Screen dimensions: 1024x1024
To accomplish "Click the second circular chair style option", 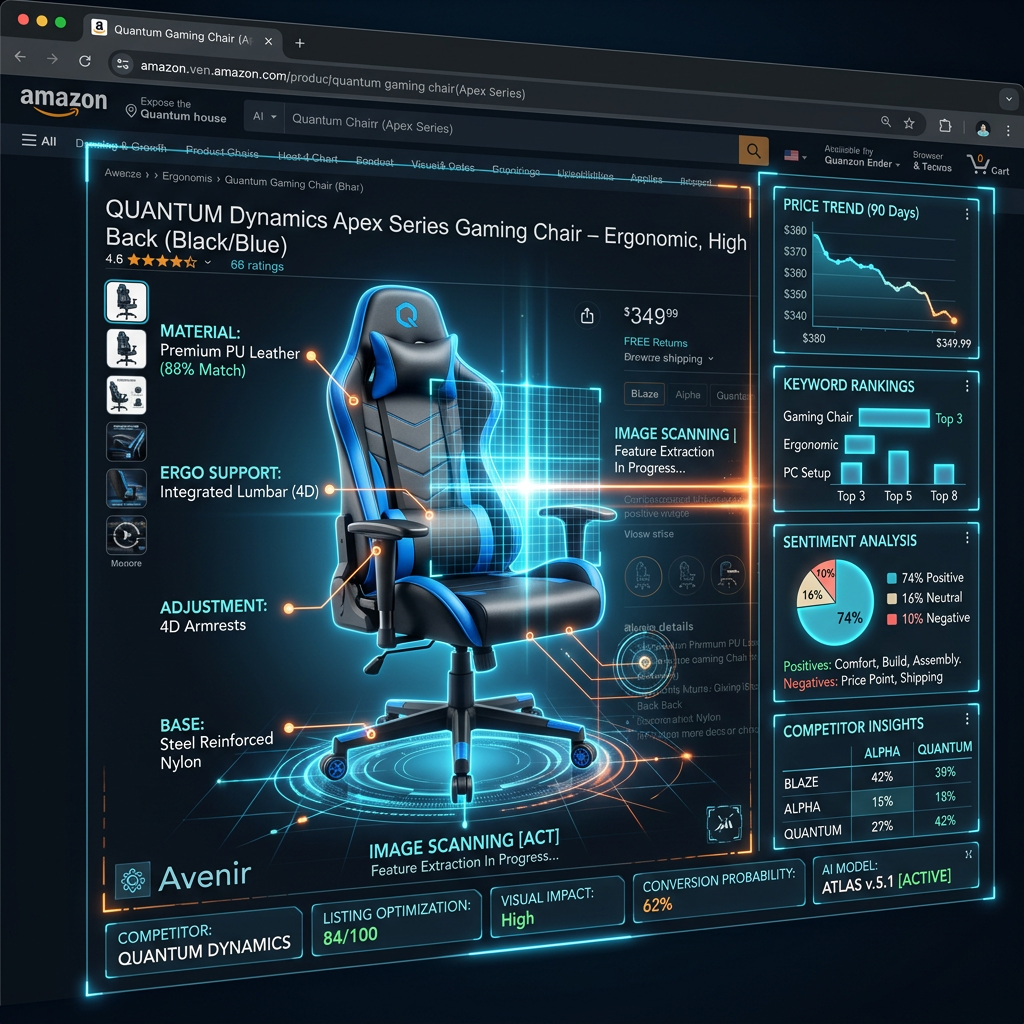I will [686, 575].
